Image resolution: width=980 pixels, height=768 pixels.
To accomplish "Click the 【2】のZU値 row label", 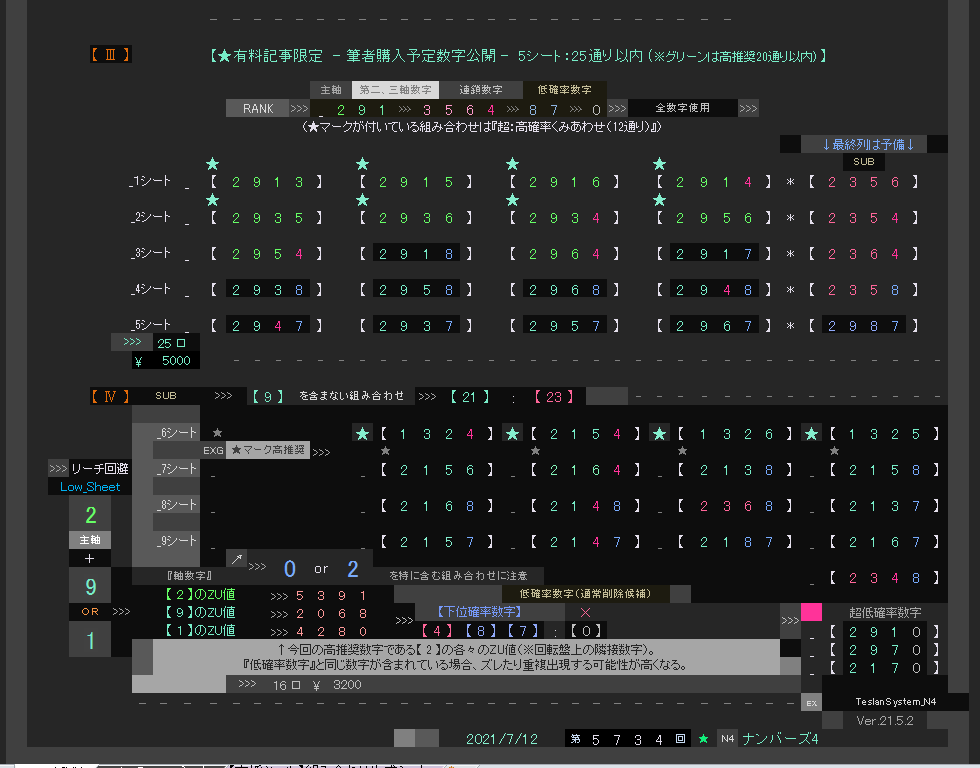I will 199,595.
